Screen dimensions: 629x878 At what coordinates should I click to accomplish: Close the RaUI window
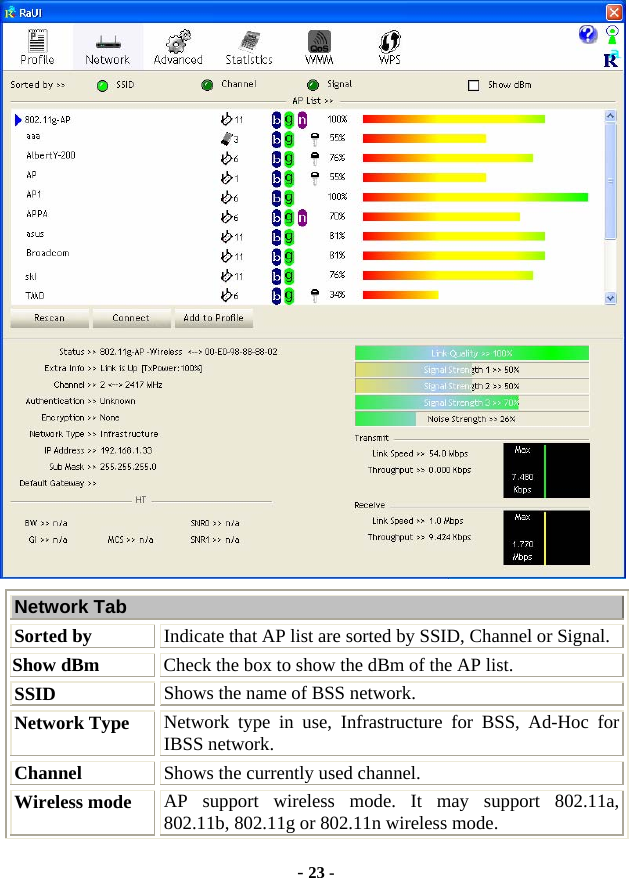614,12
